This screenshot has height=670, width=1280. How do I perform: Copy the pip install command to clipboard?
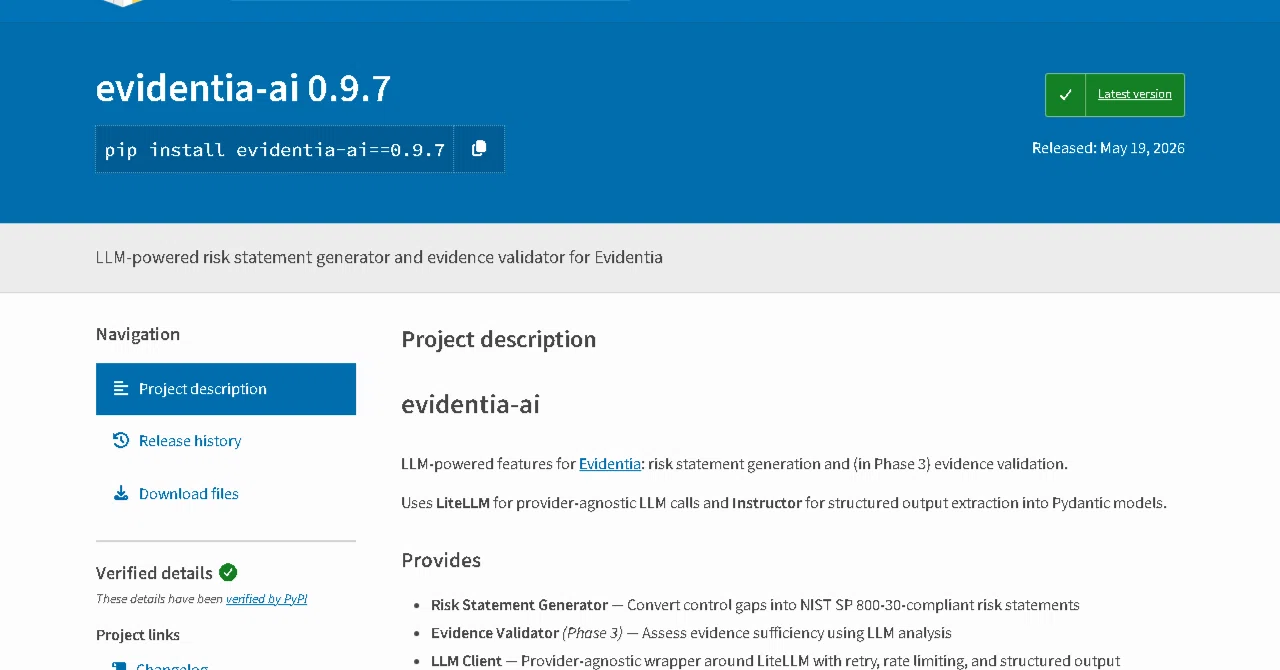[479, 149]
